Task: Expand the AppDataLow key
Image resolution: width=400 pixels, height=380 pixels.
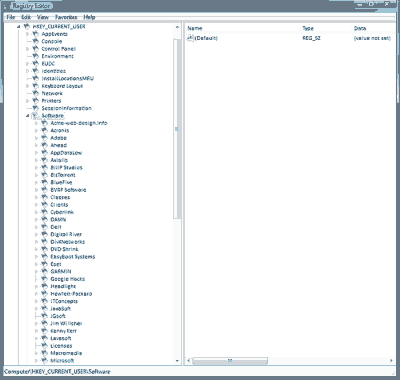Action: click(36, 153)
